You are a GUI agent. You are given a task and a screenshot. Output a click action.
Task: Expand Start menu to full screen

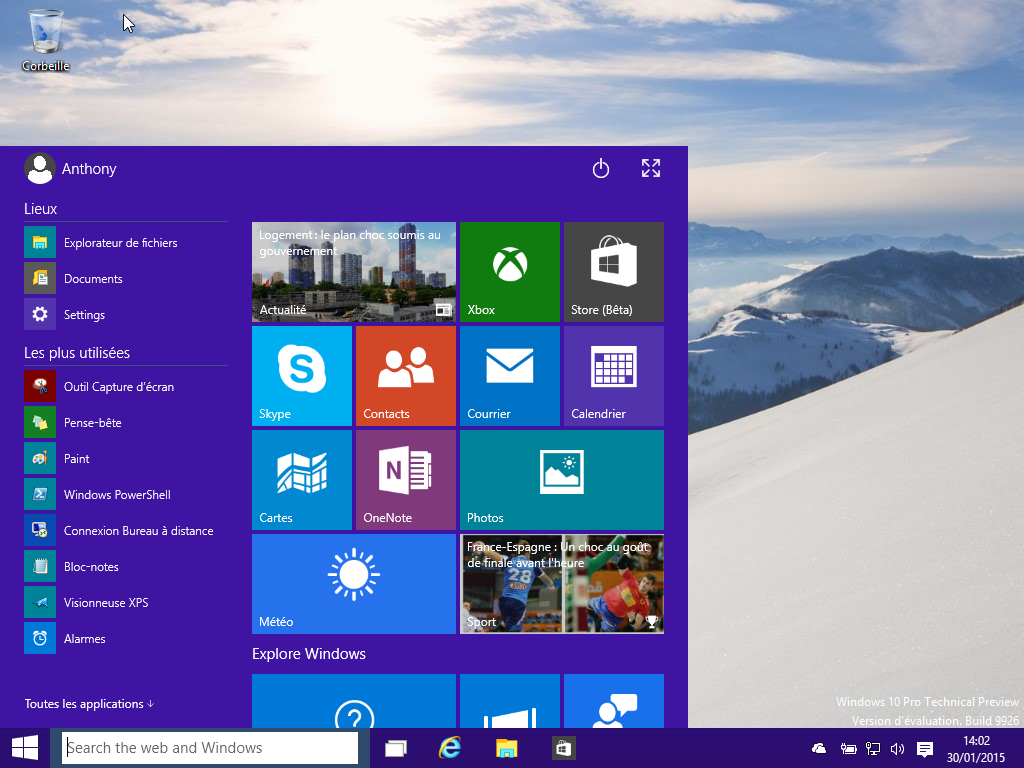point(651,169)
